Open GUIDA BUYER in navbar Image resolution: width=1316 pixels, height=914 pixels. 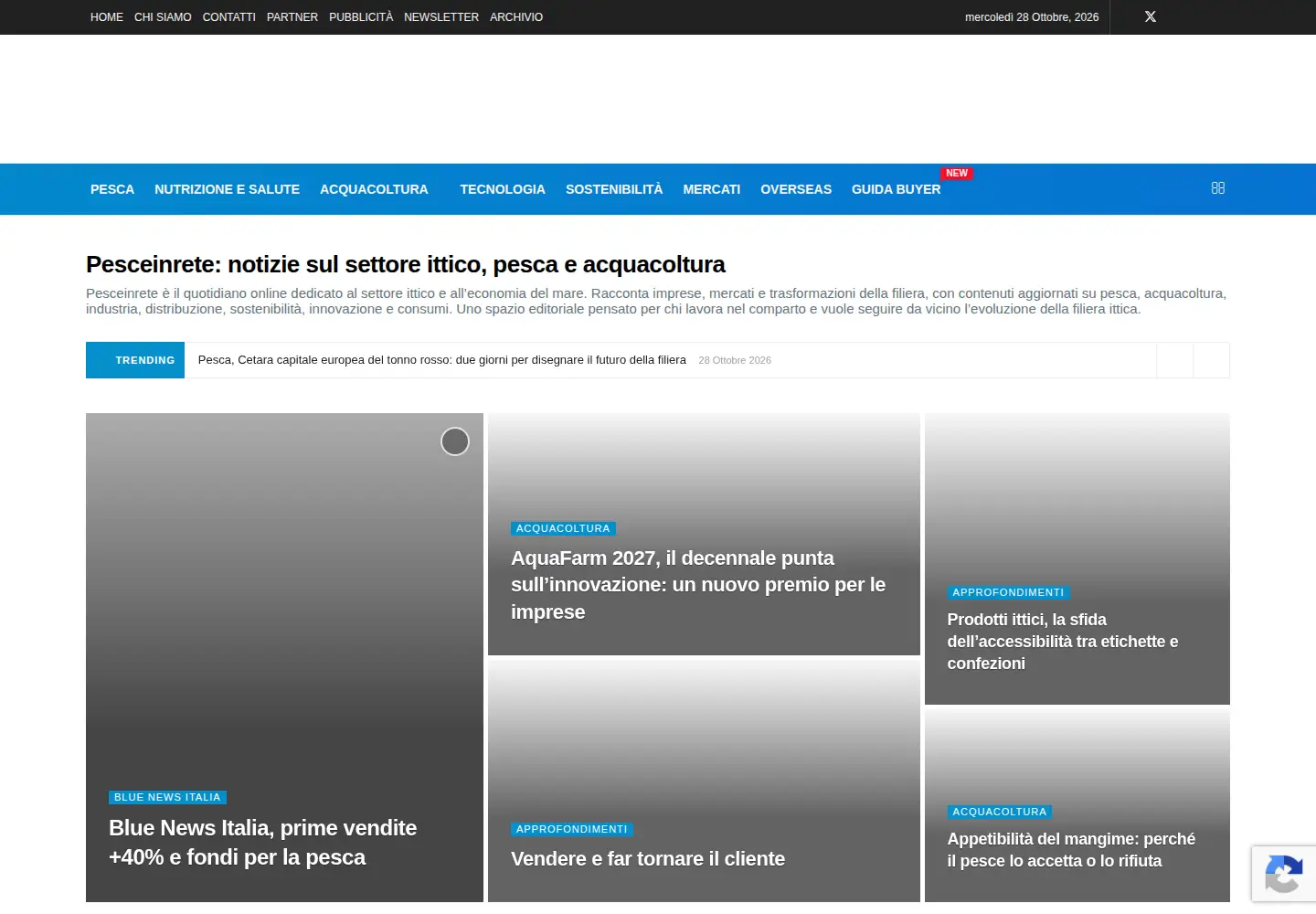click(896, 189)
